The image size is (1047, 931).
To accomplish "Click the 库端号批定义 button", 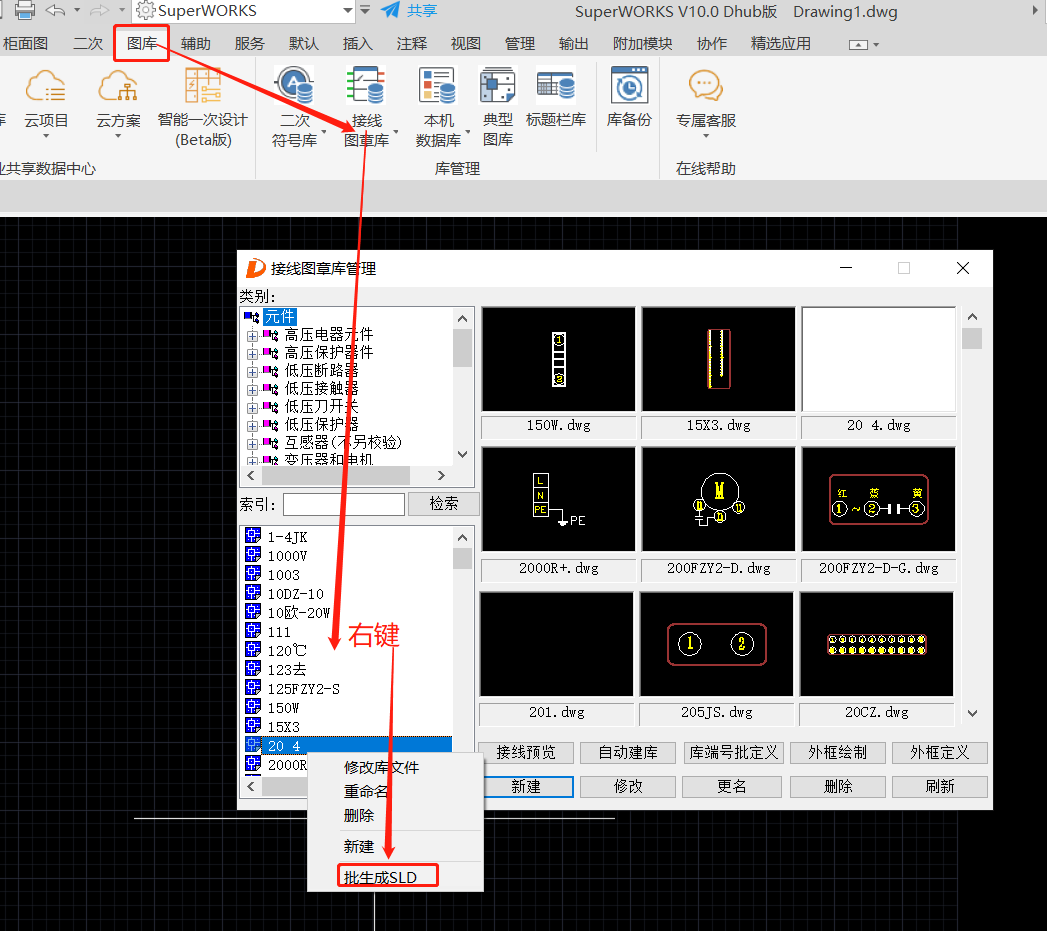I will pos(733,753).
